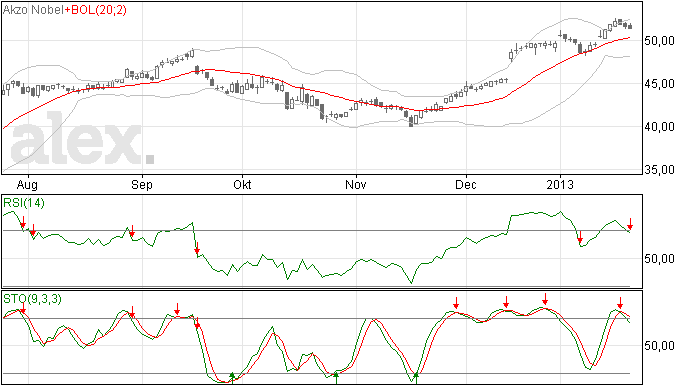
Task: Click the 50,00 level label in the RSI panel
Action: click(x=659, y=258)
